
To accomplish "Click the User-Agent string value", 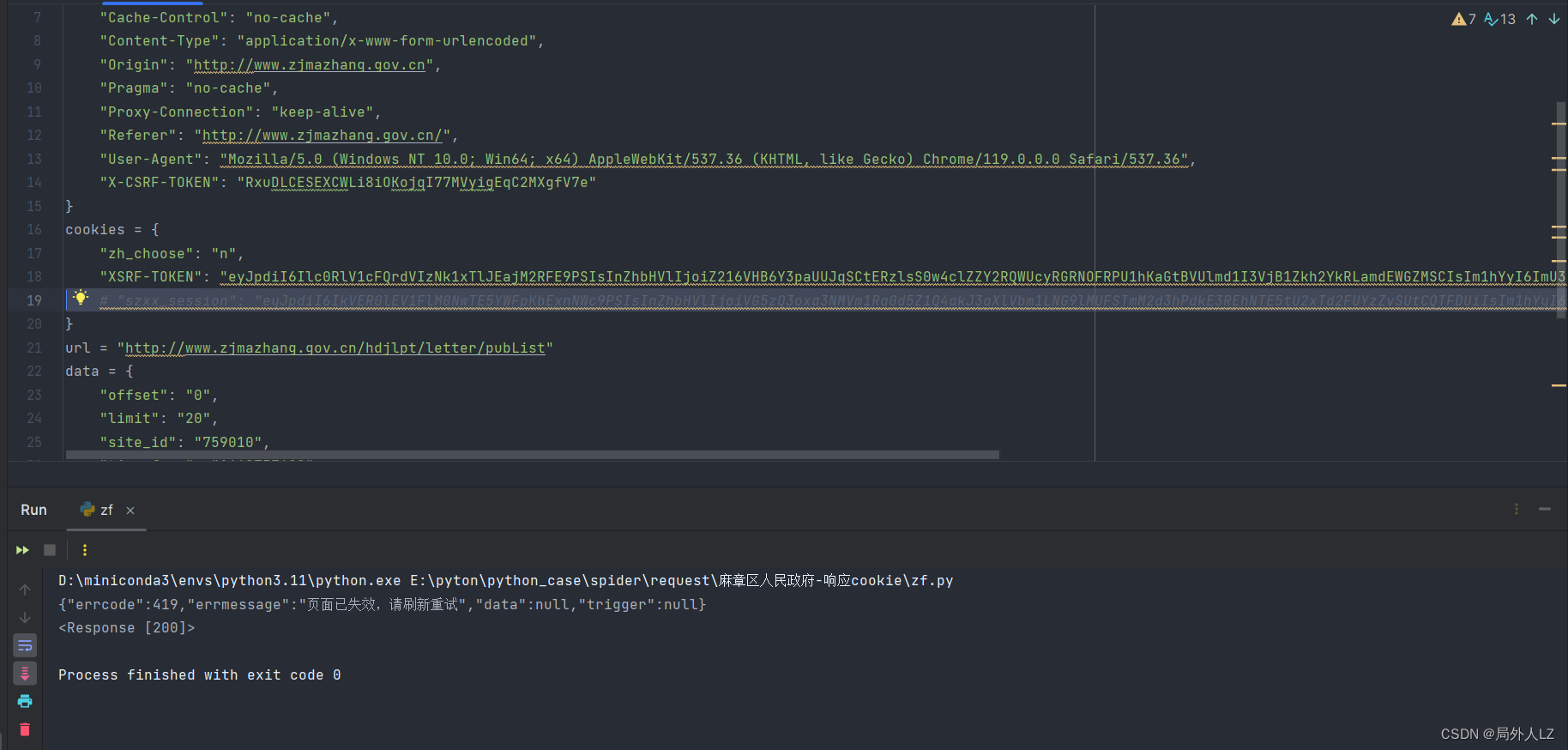I will click(x=703, y=160).
